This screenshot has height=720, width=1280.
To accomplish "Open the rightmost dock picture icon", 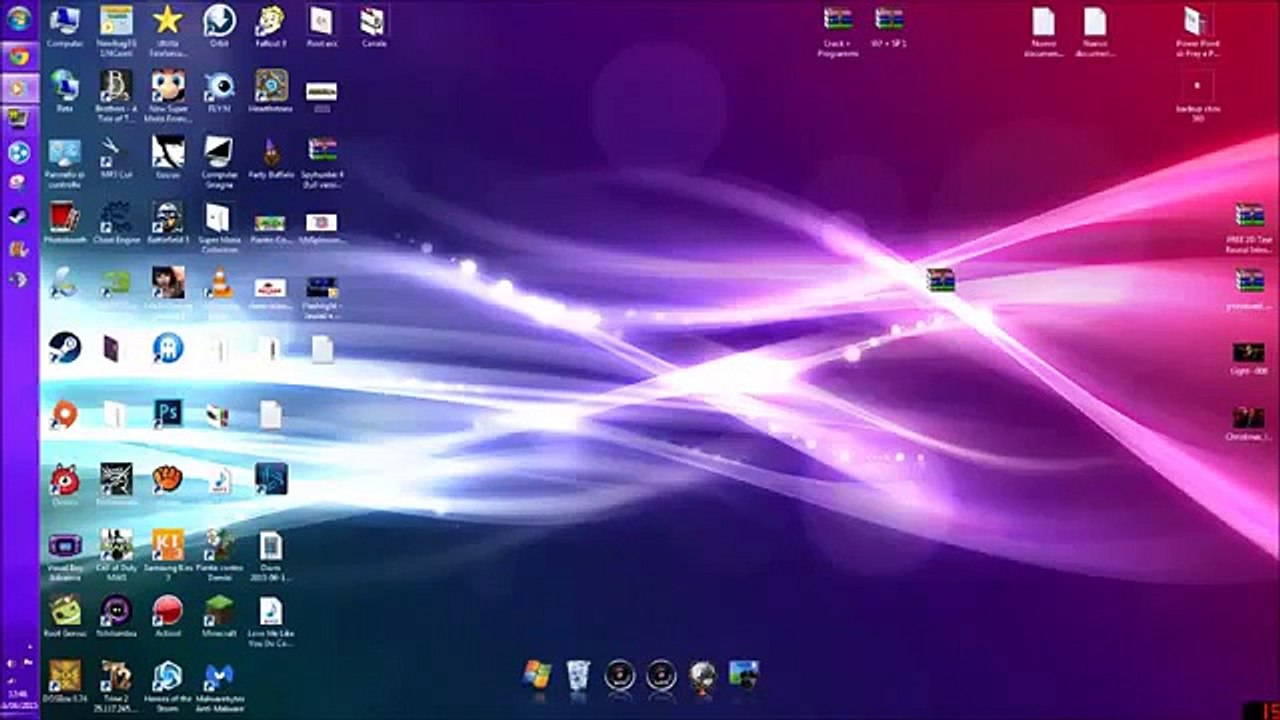I will [x=744, y=675].
